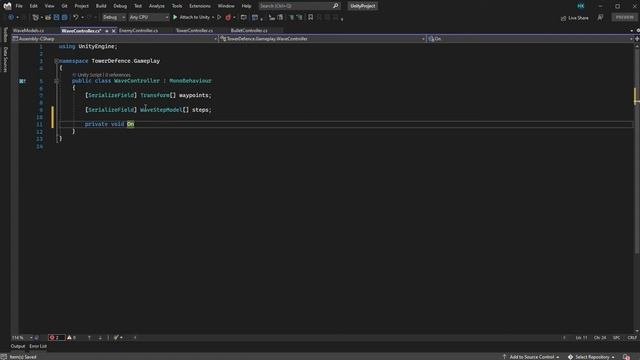The height and width of the screenshot is (360, 640).
Task: Click the Undo toolbar icon
Action: (76, 18)
